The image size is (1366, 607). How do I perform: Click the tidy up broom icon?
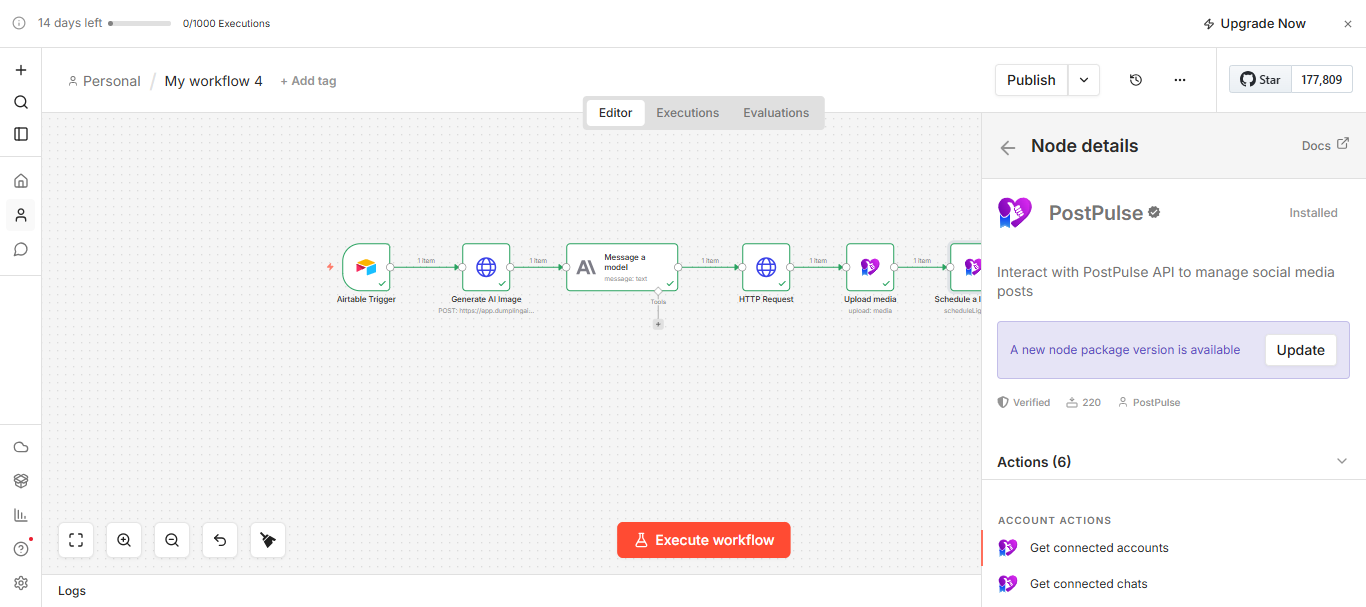(x=268, y=540)
